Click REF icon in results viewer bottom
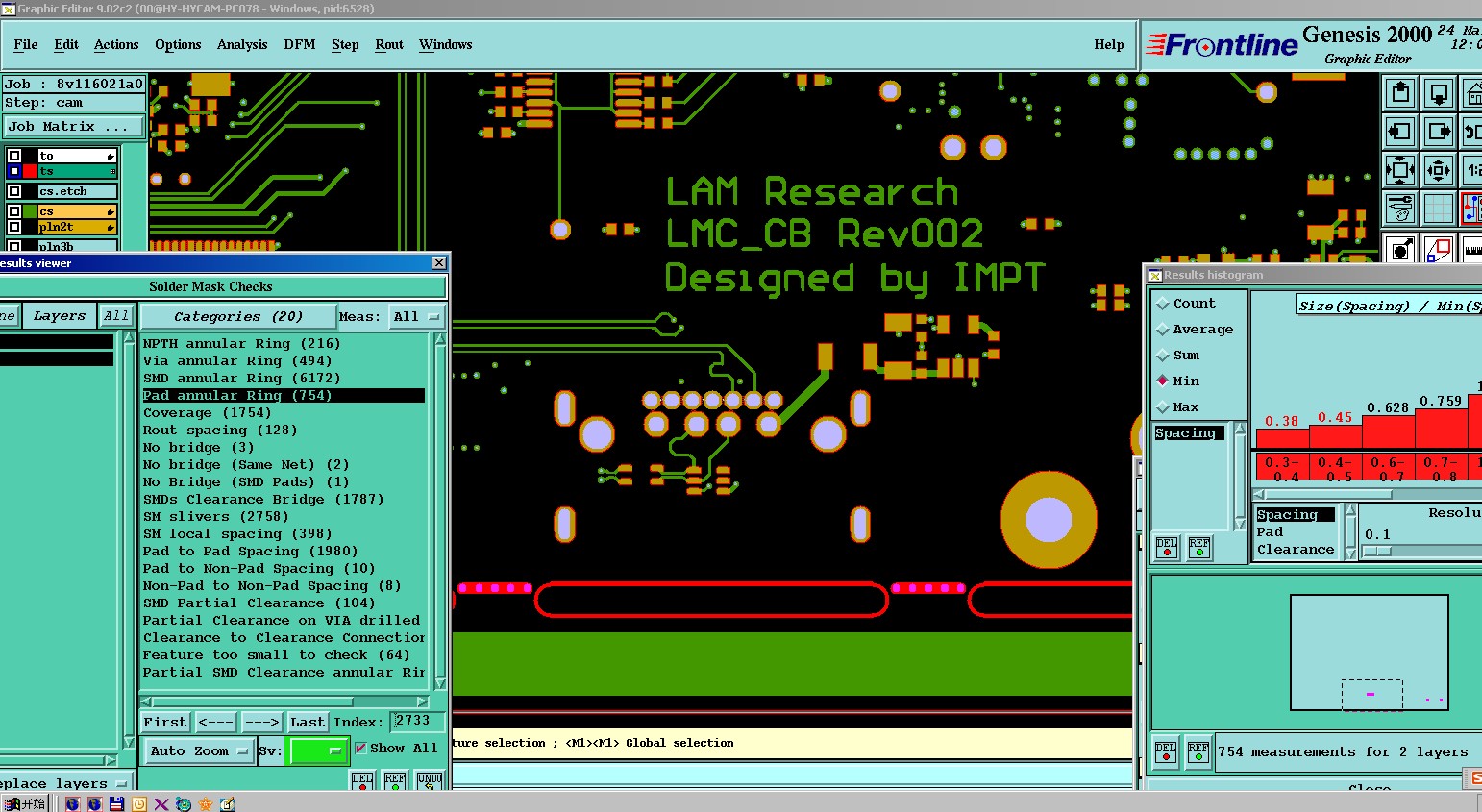The height and width of the screenshot is (812, 1482). click(x=395, y=780)
